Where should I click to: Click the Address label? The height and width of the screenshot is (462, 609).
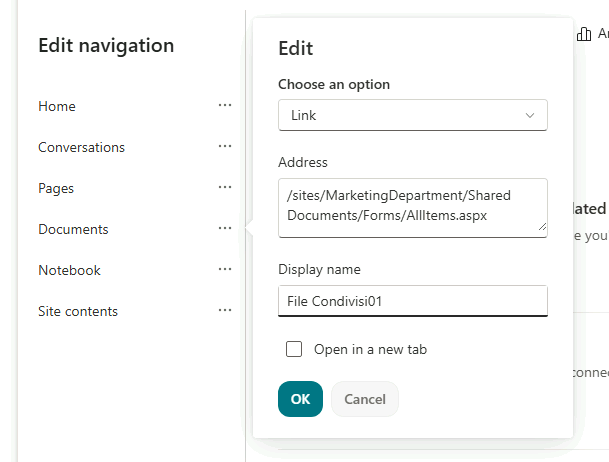pos(303,162)
